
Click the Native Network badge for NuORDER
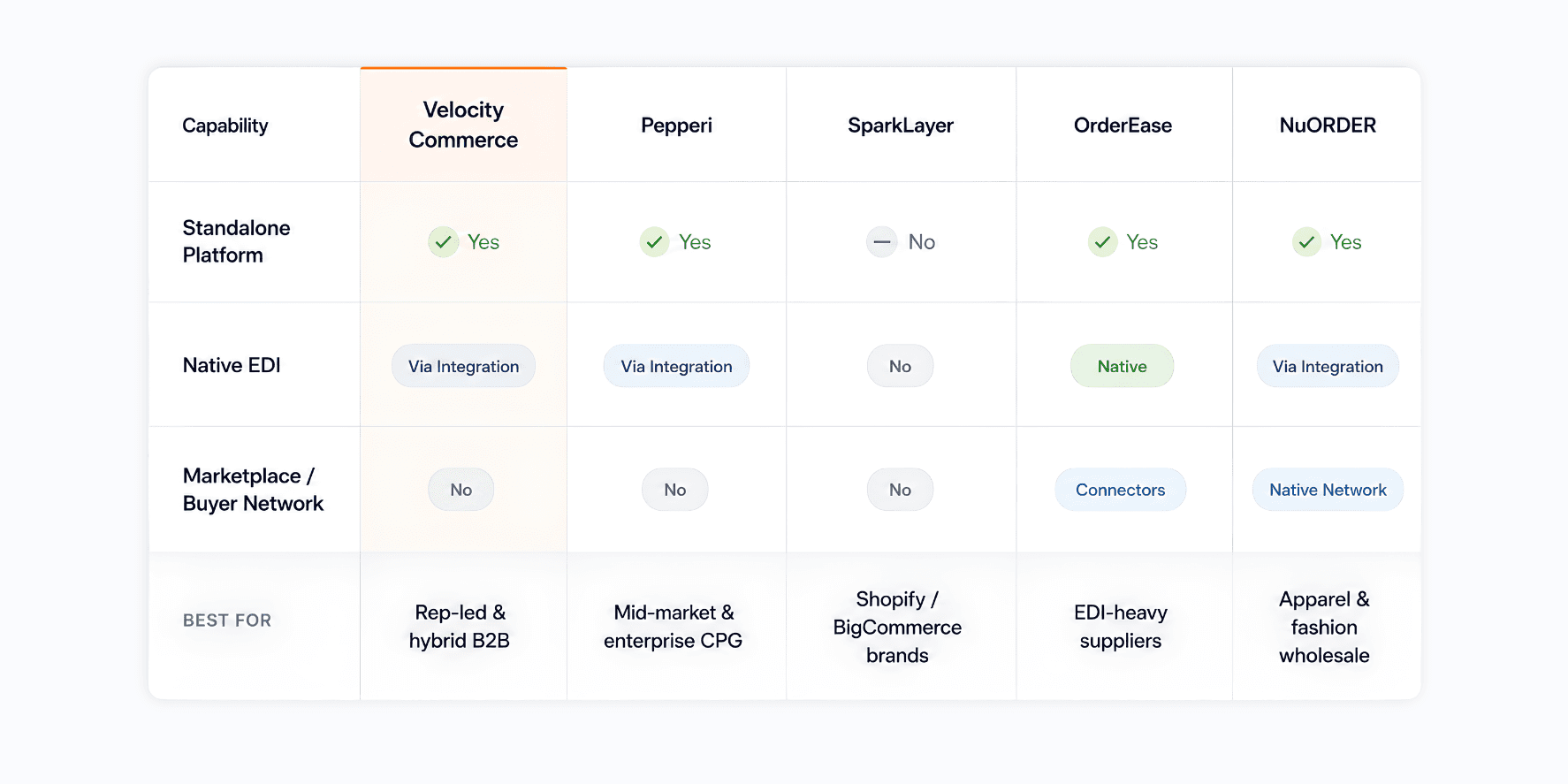tap(1328, 490)
